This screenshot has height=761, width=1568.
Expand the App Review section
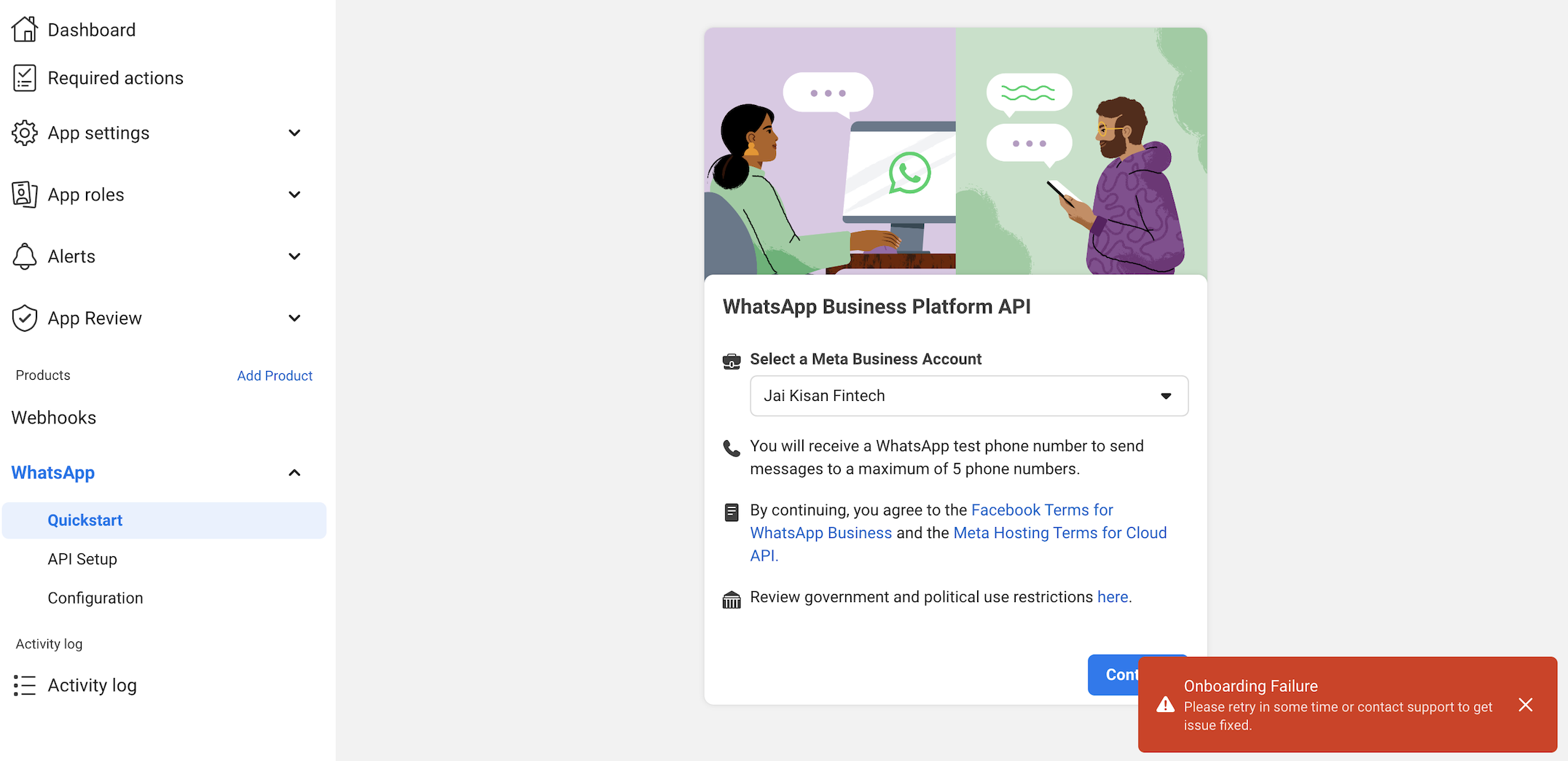[294, 318]
